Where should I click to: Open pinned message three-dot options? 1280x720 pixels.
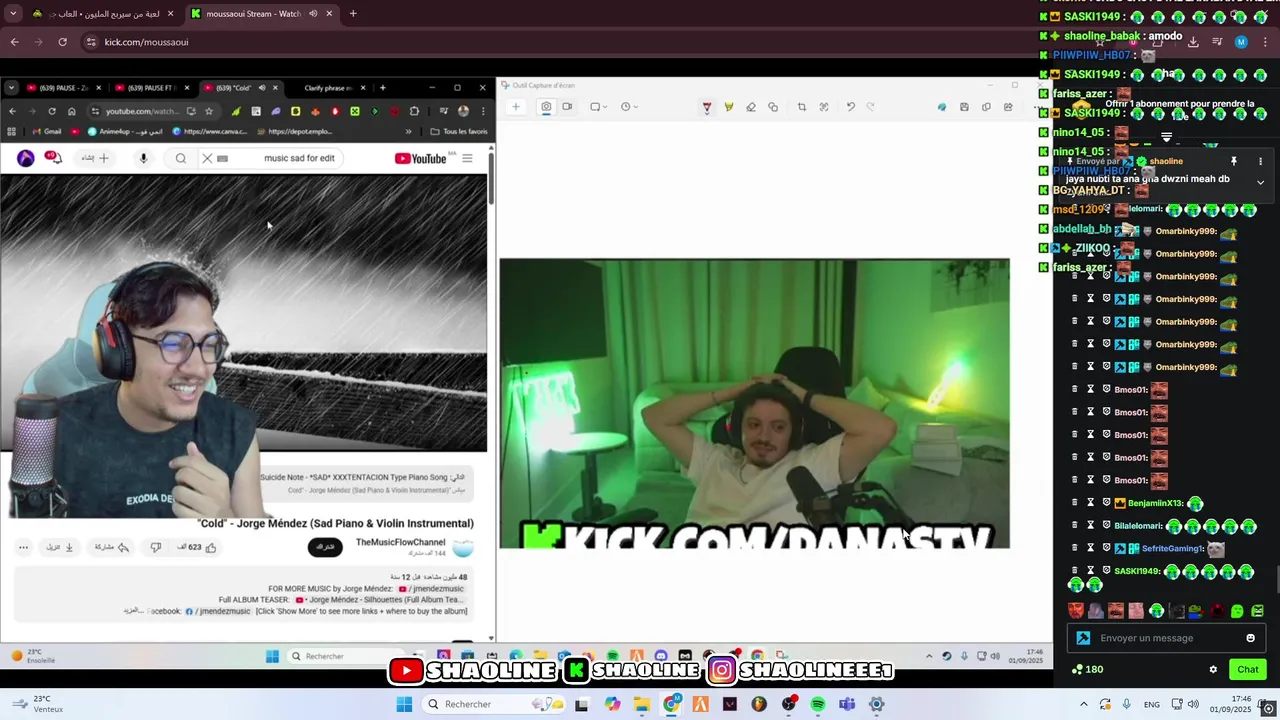tap(1260, 161)
